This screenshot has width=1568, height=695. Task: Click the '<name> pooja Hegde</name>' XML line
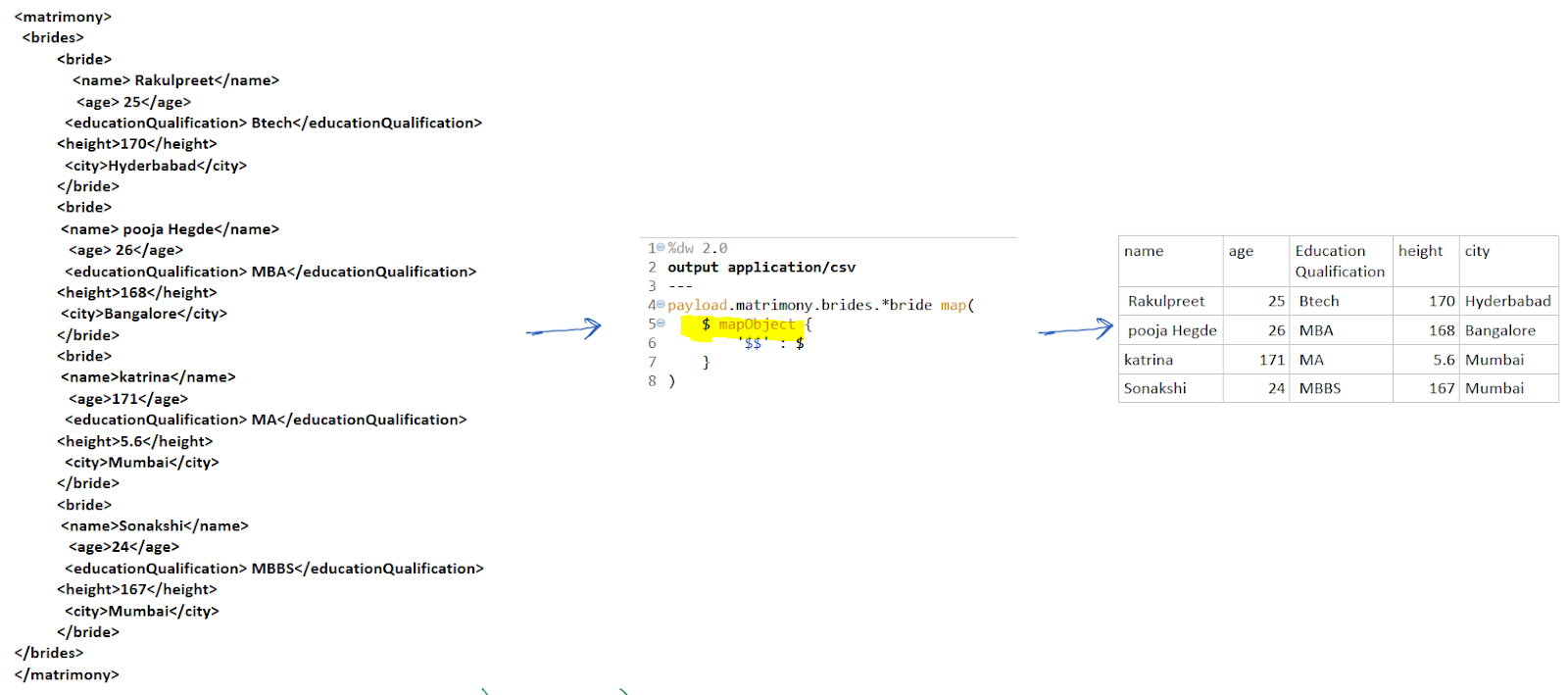170,229
